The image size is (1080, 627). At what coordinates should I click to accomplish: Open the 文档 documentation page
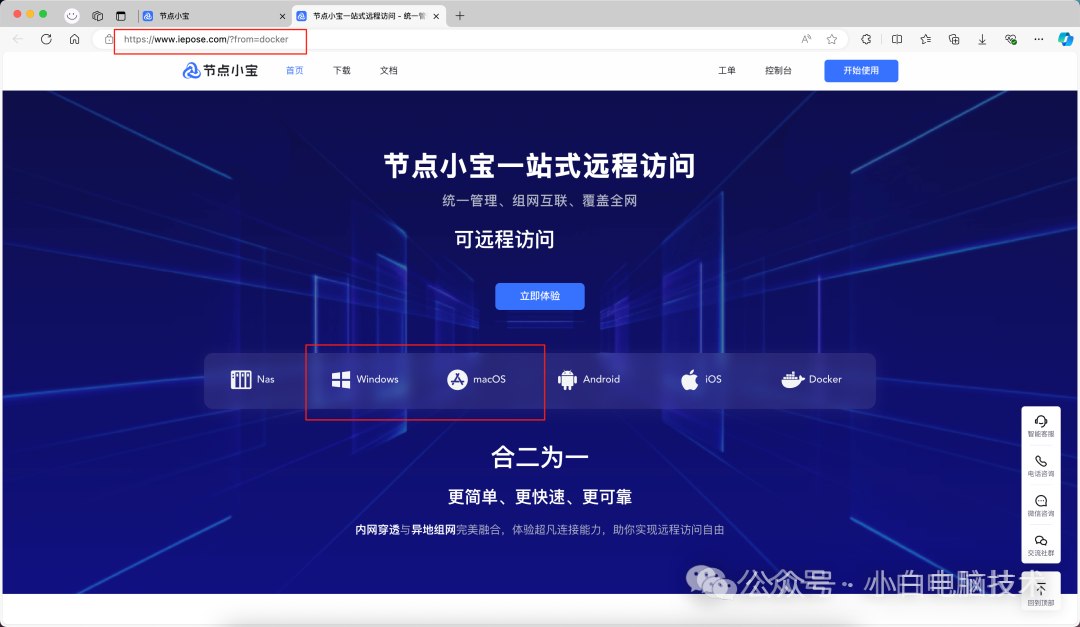pos(388,70)
